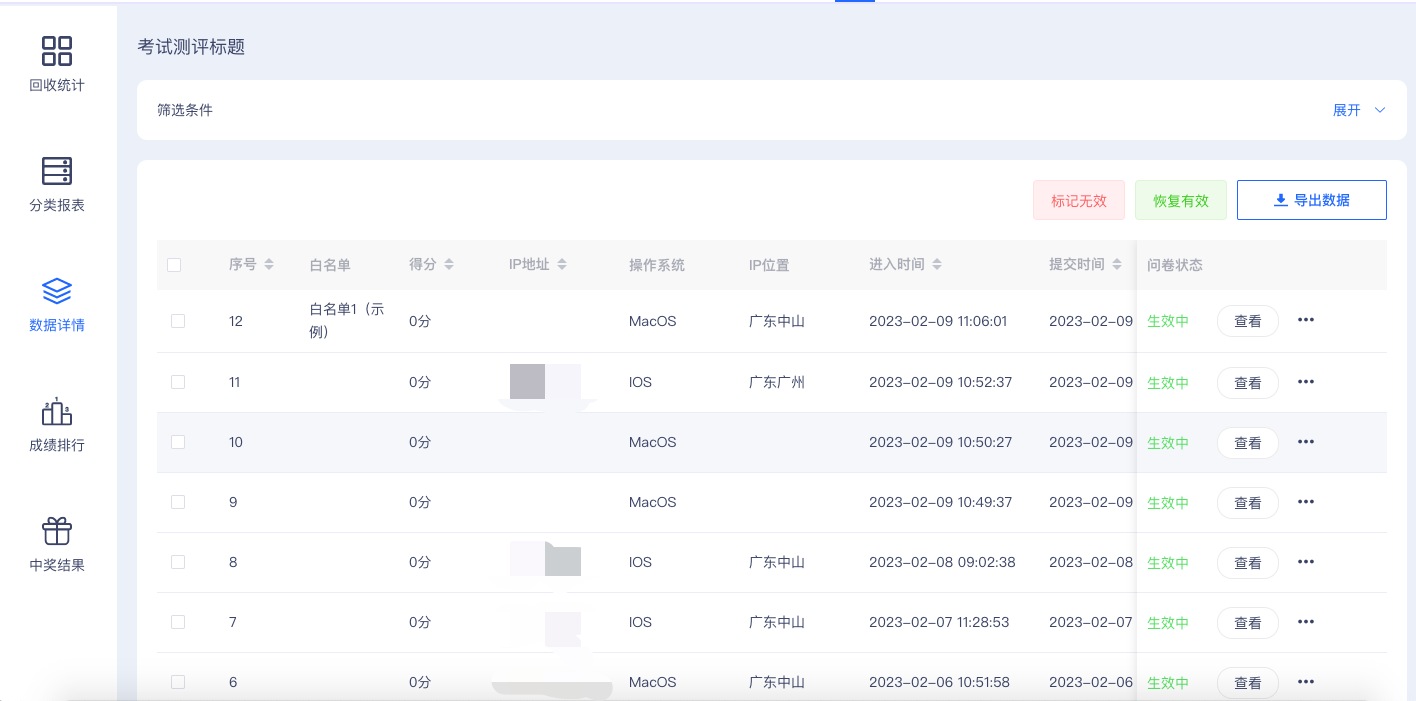1416x701 pixels.
Task: Open 分类报表 sidebar icon
Action: (x=57, y=171)
